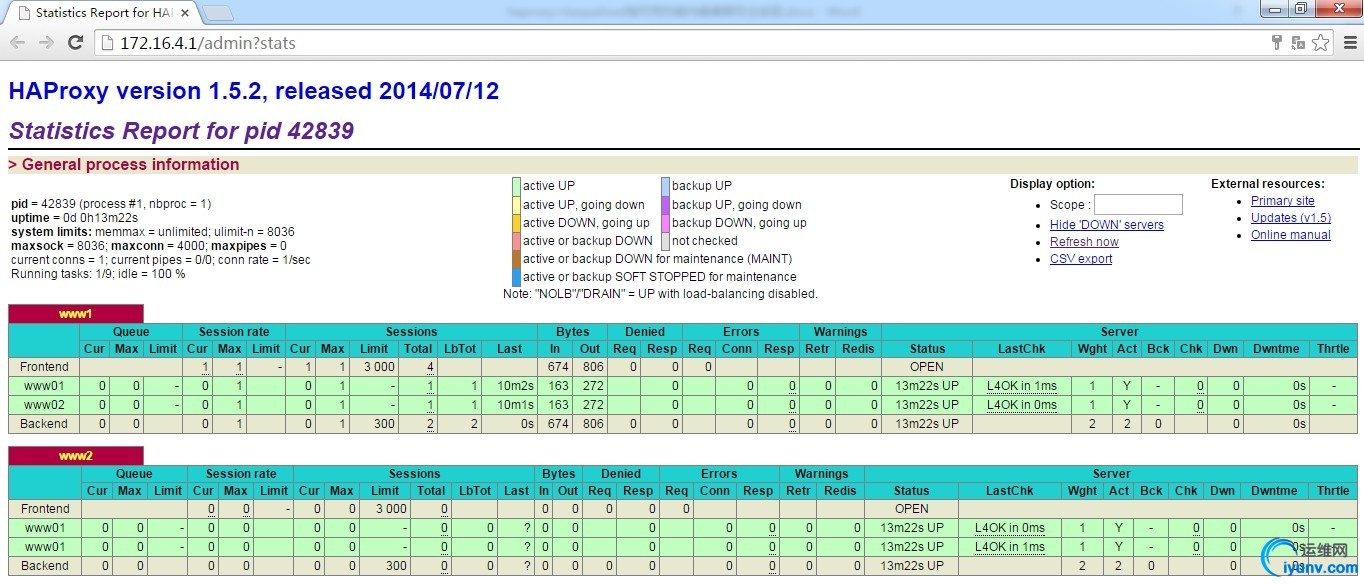Viewport: 1364px width, 584px height.
Task: Click OPEN status in www1 Frontend row
Action: coord(927,367)
